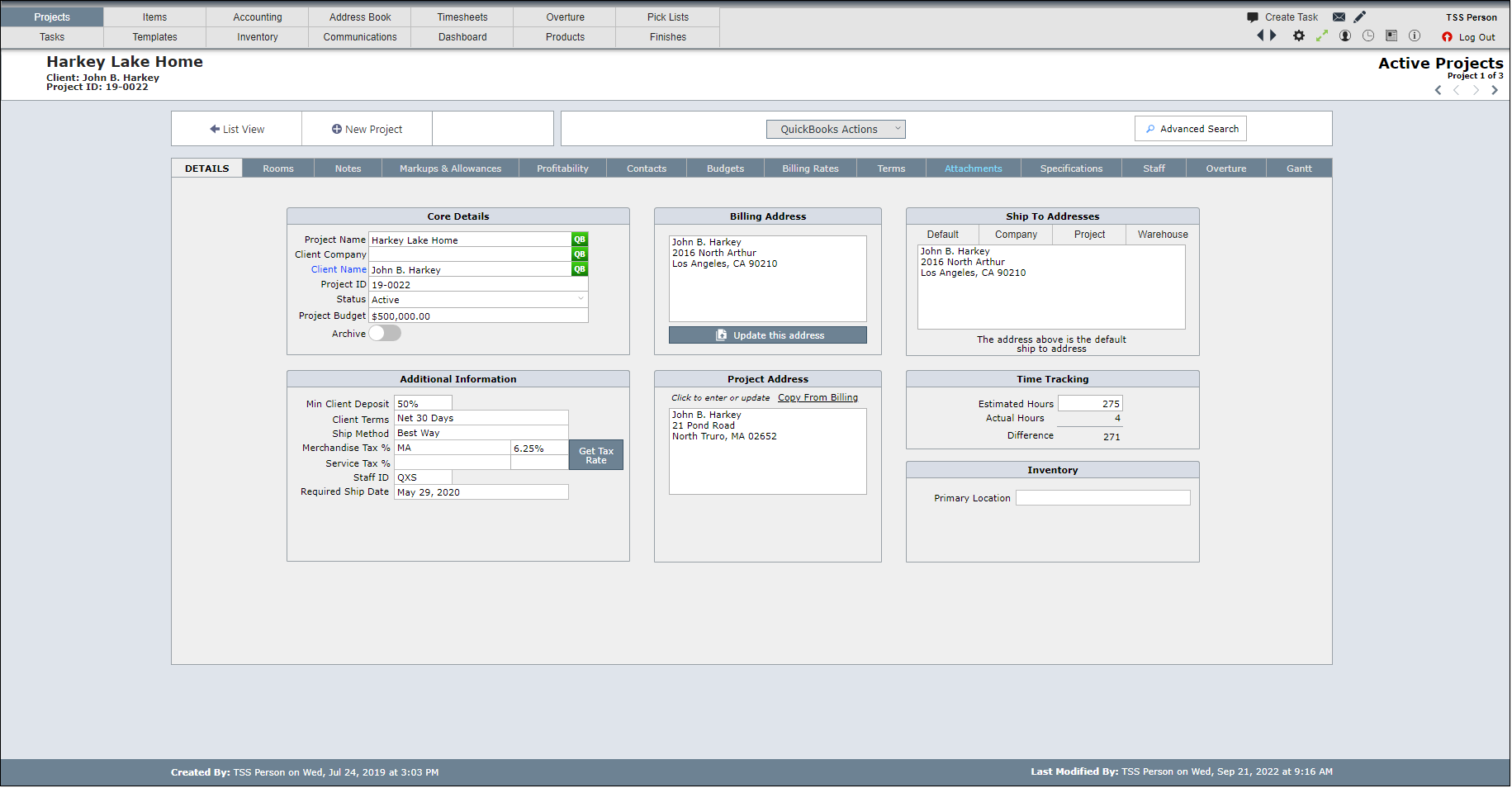The width and height of the screenshot is (1512, 788).
Task: Click the clock icon in top toolbar
Action: point(1368,36)
